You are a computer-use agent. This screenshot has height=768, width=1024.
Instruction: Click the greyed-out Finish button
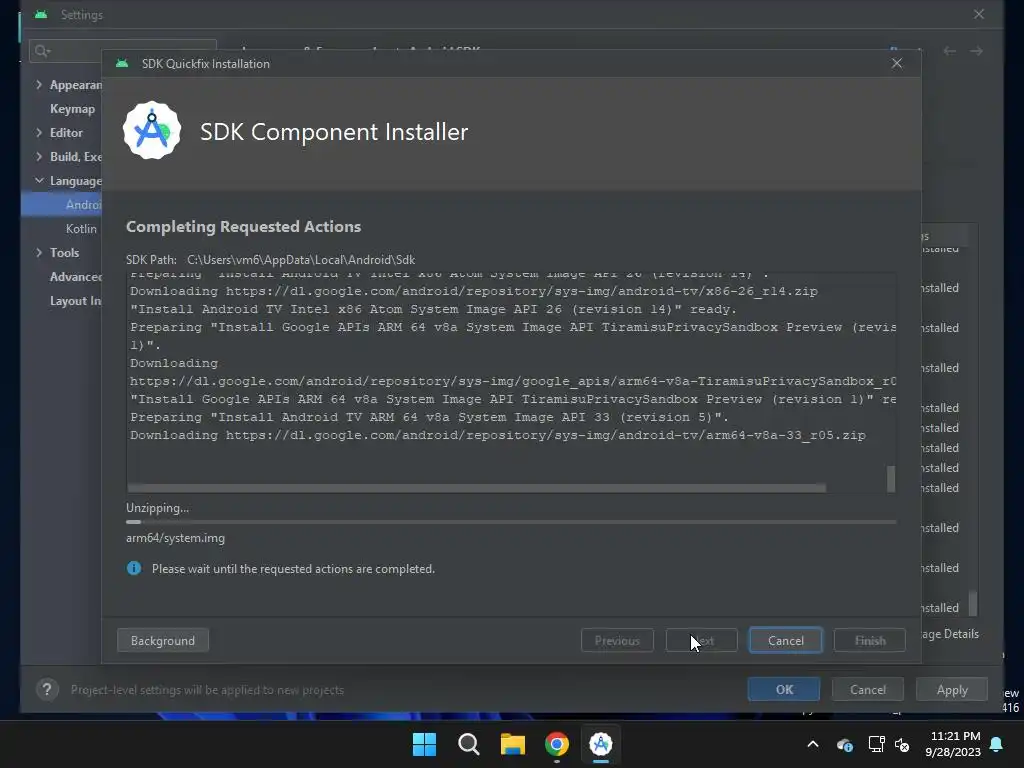point(870,641)
